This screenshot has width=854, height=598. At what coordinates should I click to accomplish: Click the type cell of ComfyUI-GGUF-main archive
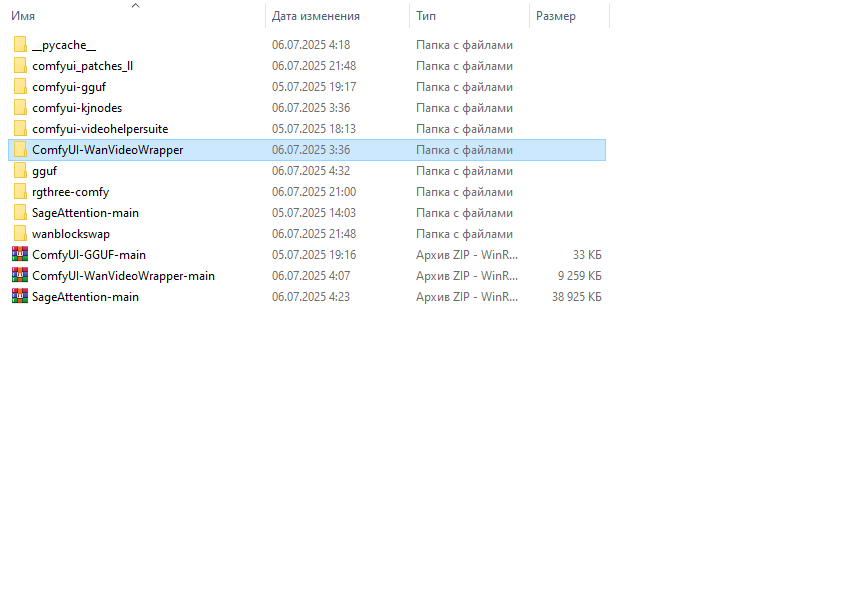click(467, 254)
